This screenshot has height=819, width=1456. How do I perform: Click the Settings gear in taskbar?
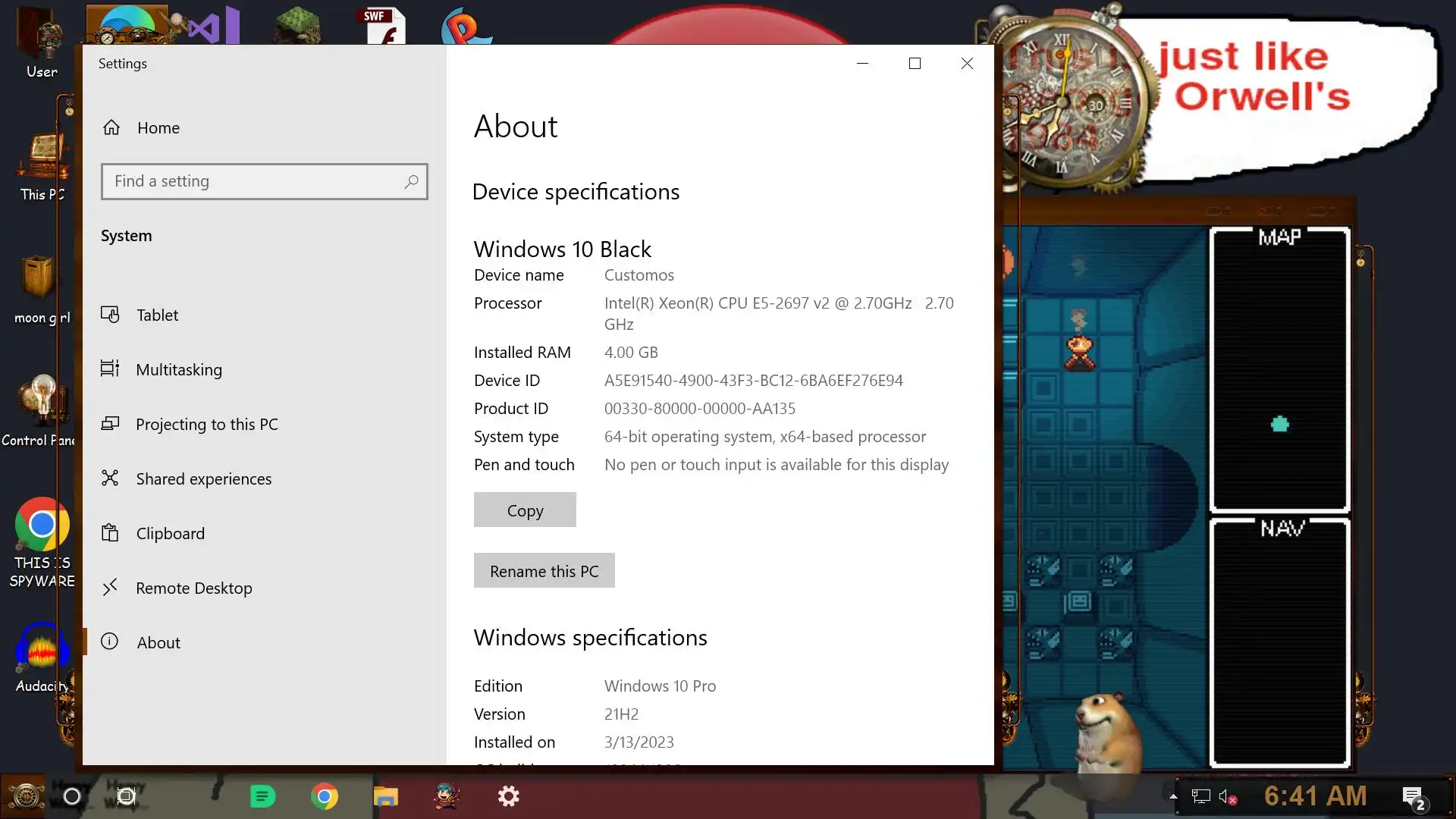tap(508, 796)
